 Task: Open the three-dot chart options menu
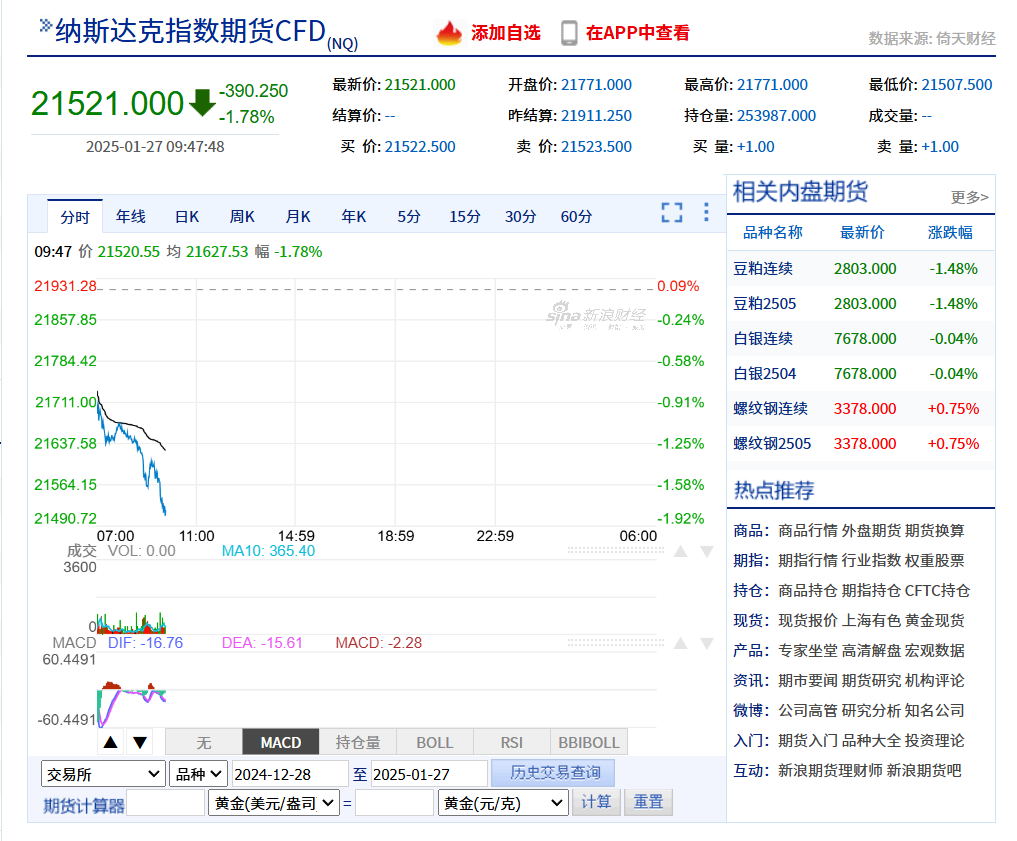(706, 213)
